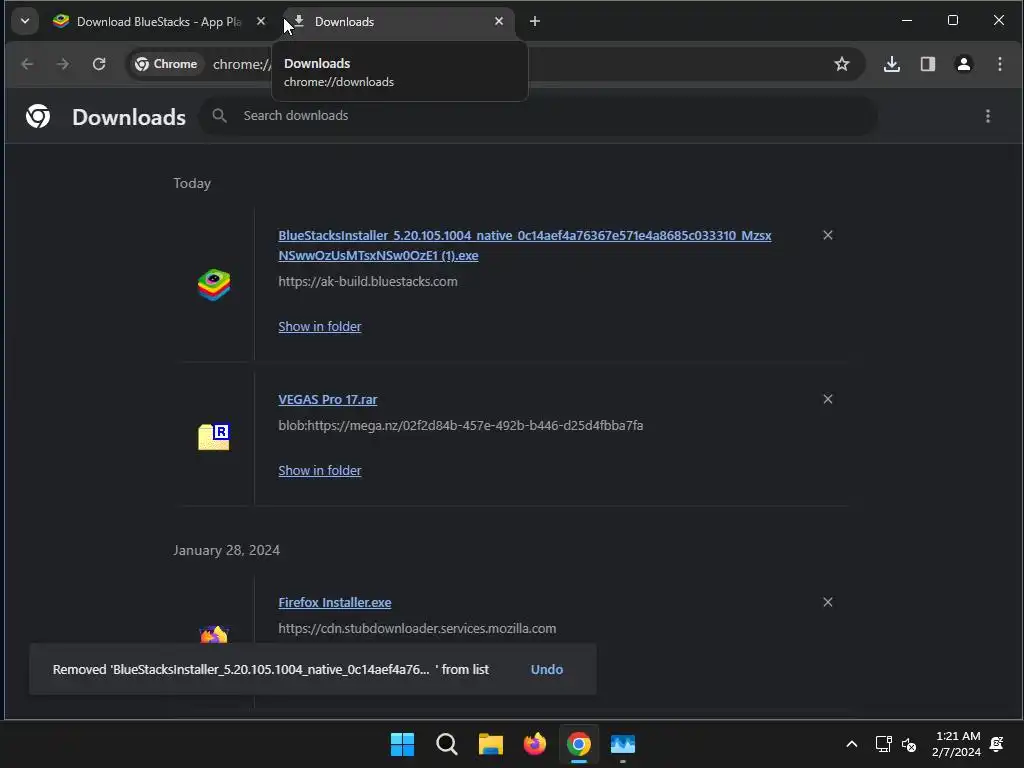Click the VEGAS Pro rar archive icon

214,437
